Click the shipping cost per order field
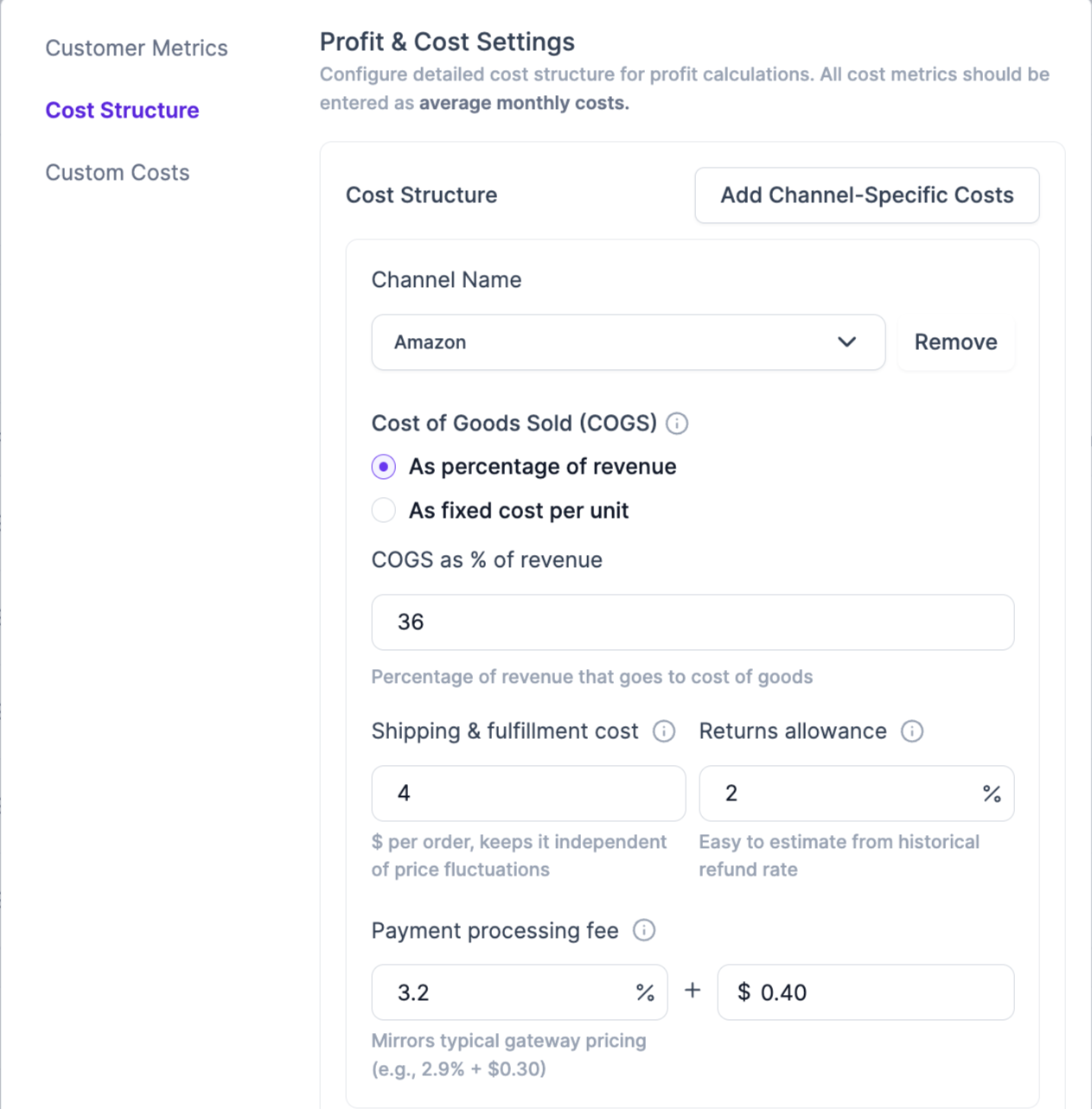The width and height of the screenshot is (1092, 1109). (528, 794)
